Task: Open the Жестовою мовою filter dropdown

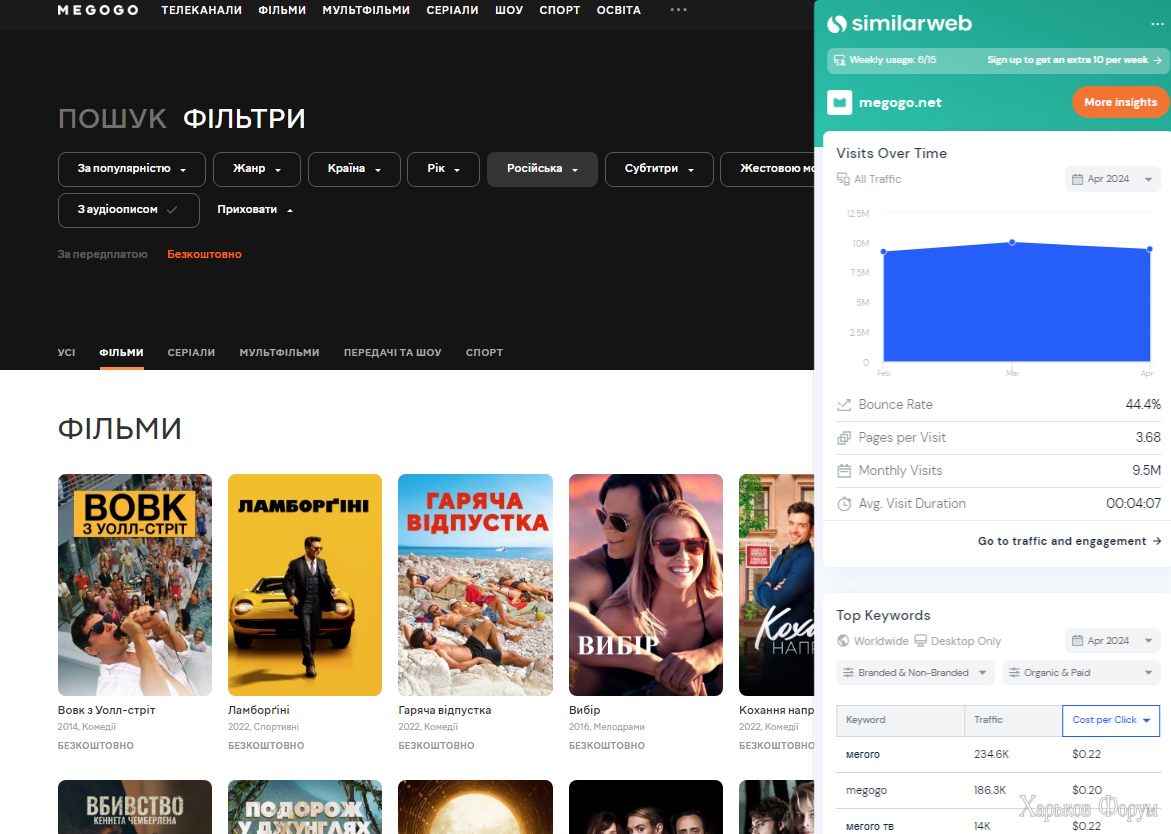Action: (768, 169)
